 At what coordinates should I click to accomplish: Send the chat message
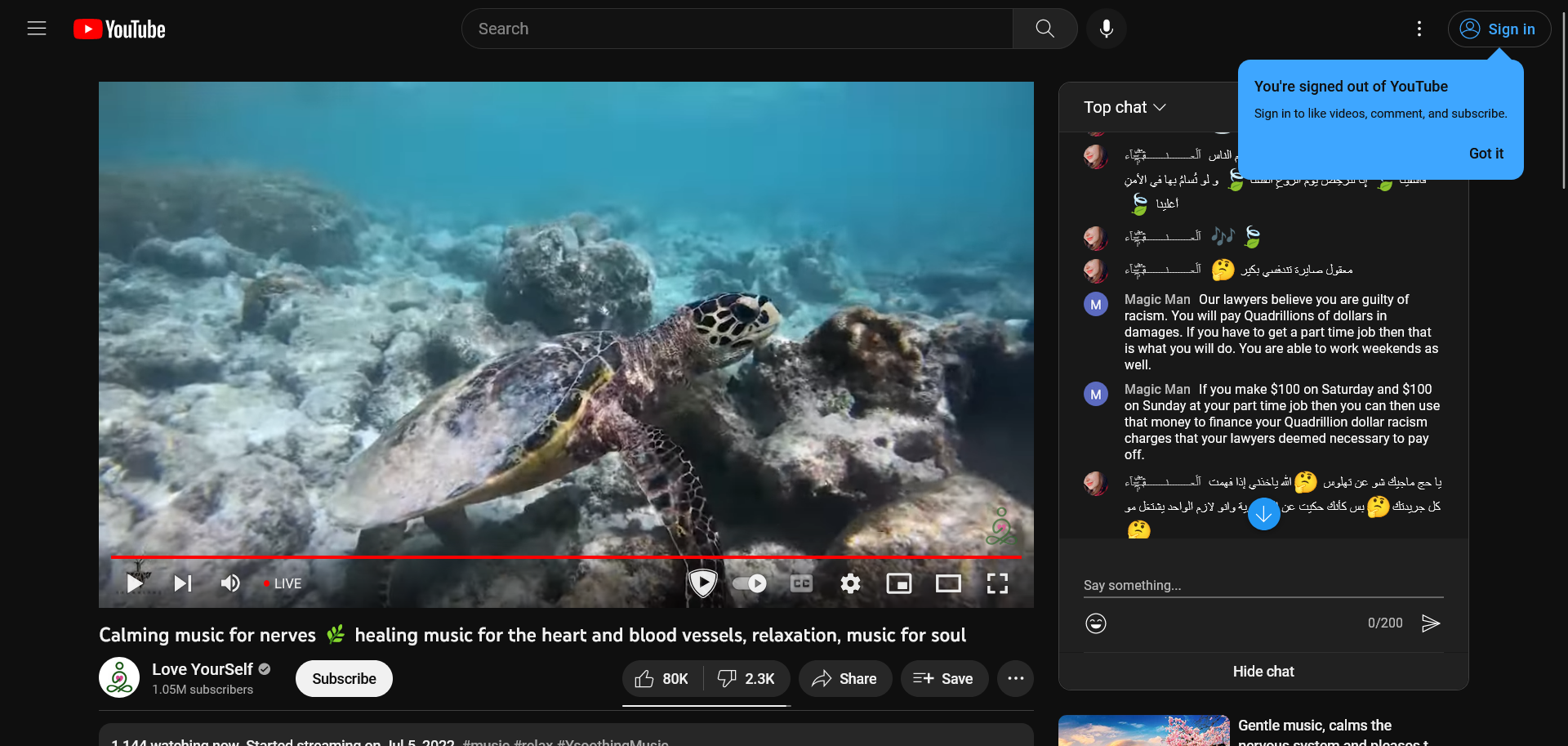[x=1431, y=623]
